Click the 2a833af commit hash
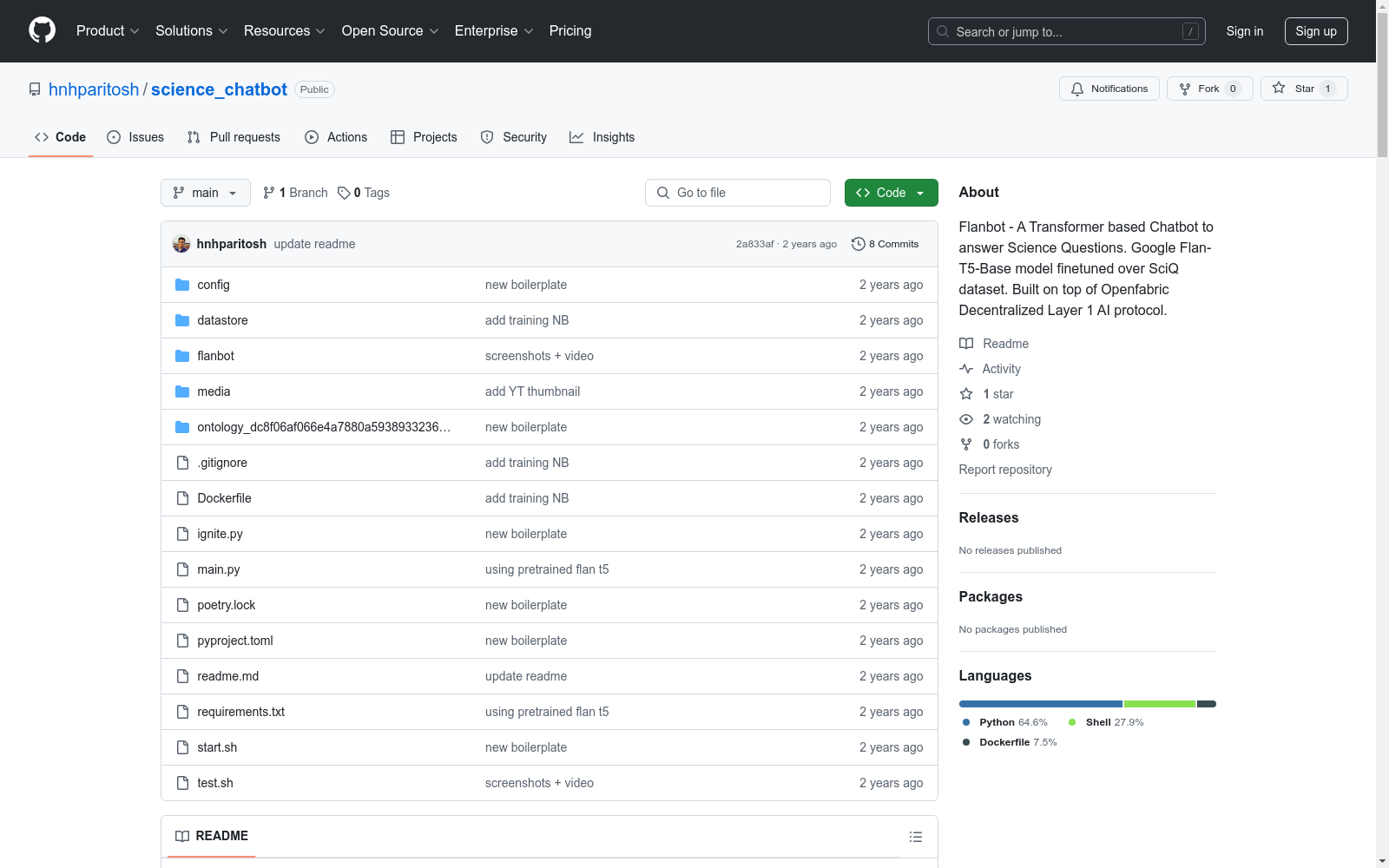Screen dimensions: 1389x868 (754, 244)
